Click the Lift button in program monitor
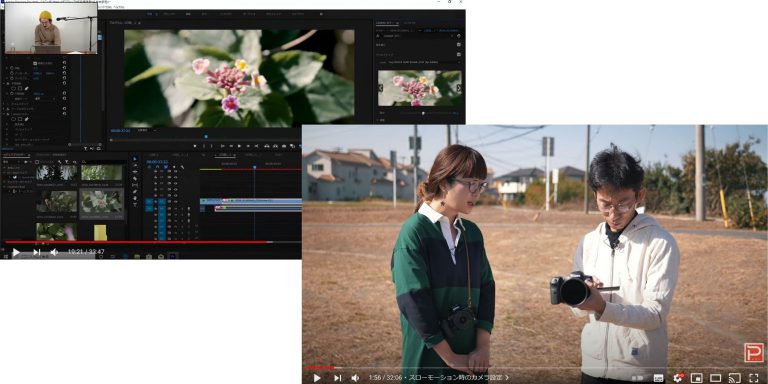This screenshot has height=384, width=768. 266,146
